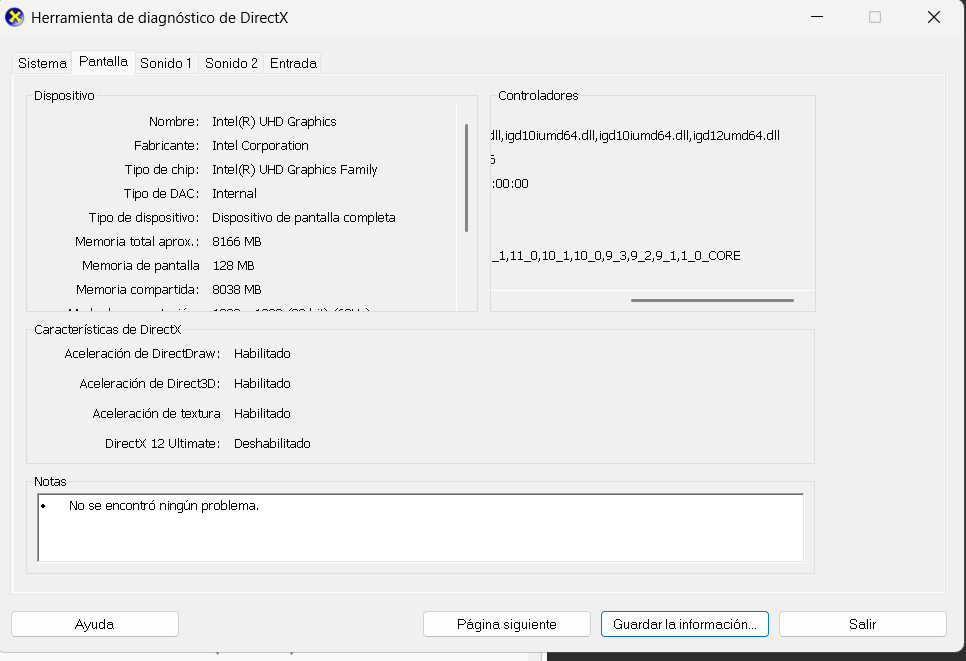Viewport: 966px width, 661px height.
Task: Click Guardar la información button
Action: point(684,624)
